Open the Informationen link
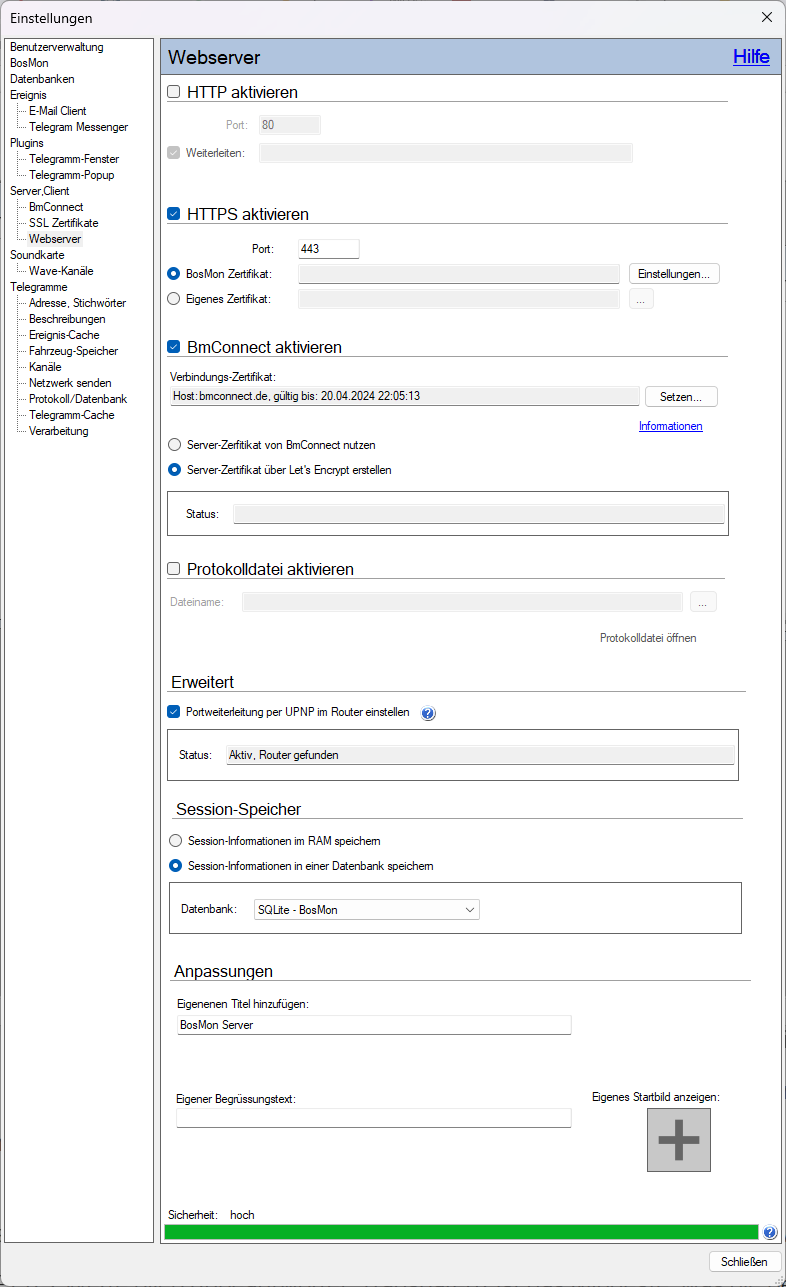 pos(671,426)
